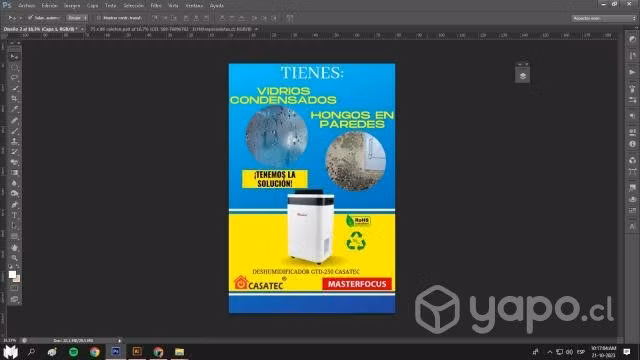Click the Doc size text in status bar
The width and height of the screenshot is (640, 360).
[73, 340]
